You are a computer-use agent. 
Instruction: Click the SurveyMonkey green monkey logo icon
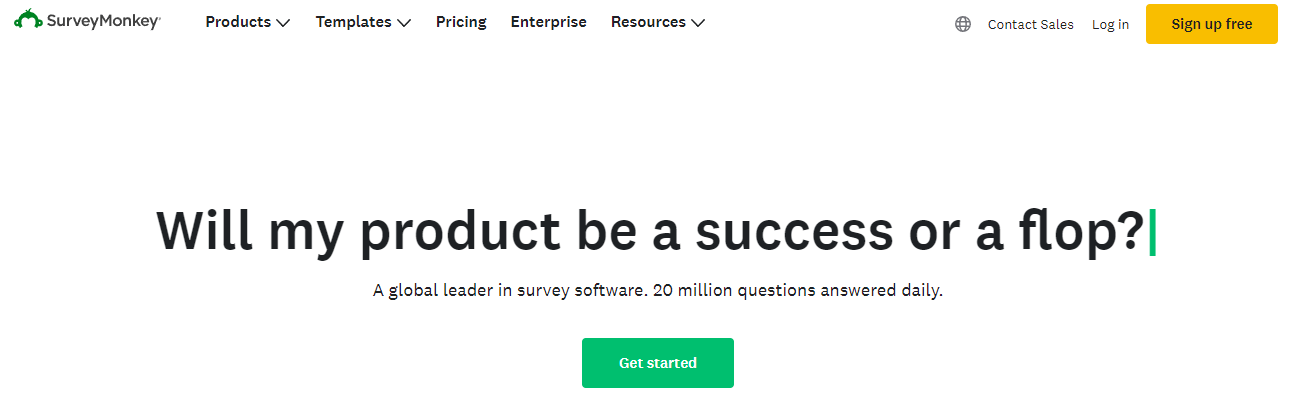coord(28,20)
